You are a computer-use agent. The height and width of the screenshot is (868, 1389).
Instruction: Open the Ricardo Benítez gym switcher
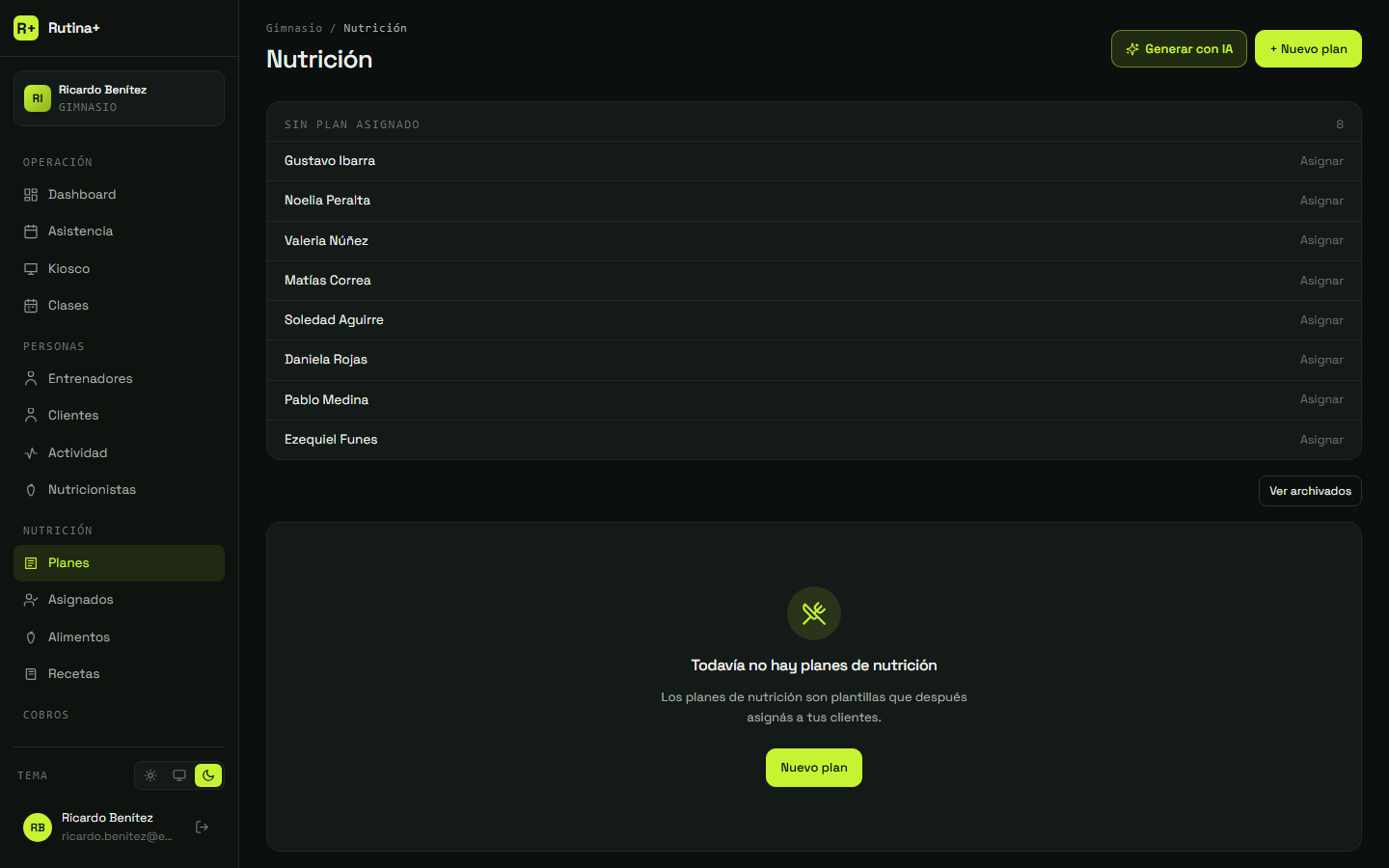pos(119,98)
